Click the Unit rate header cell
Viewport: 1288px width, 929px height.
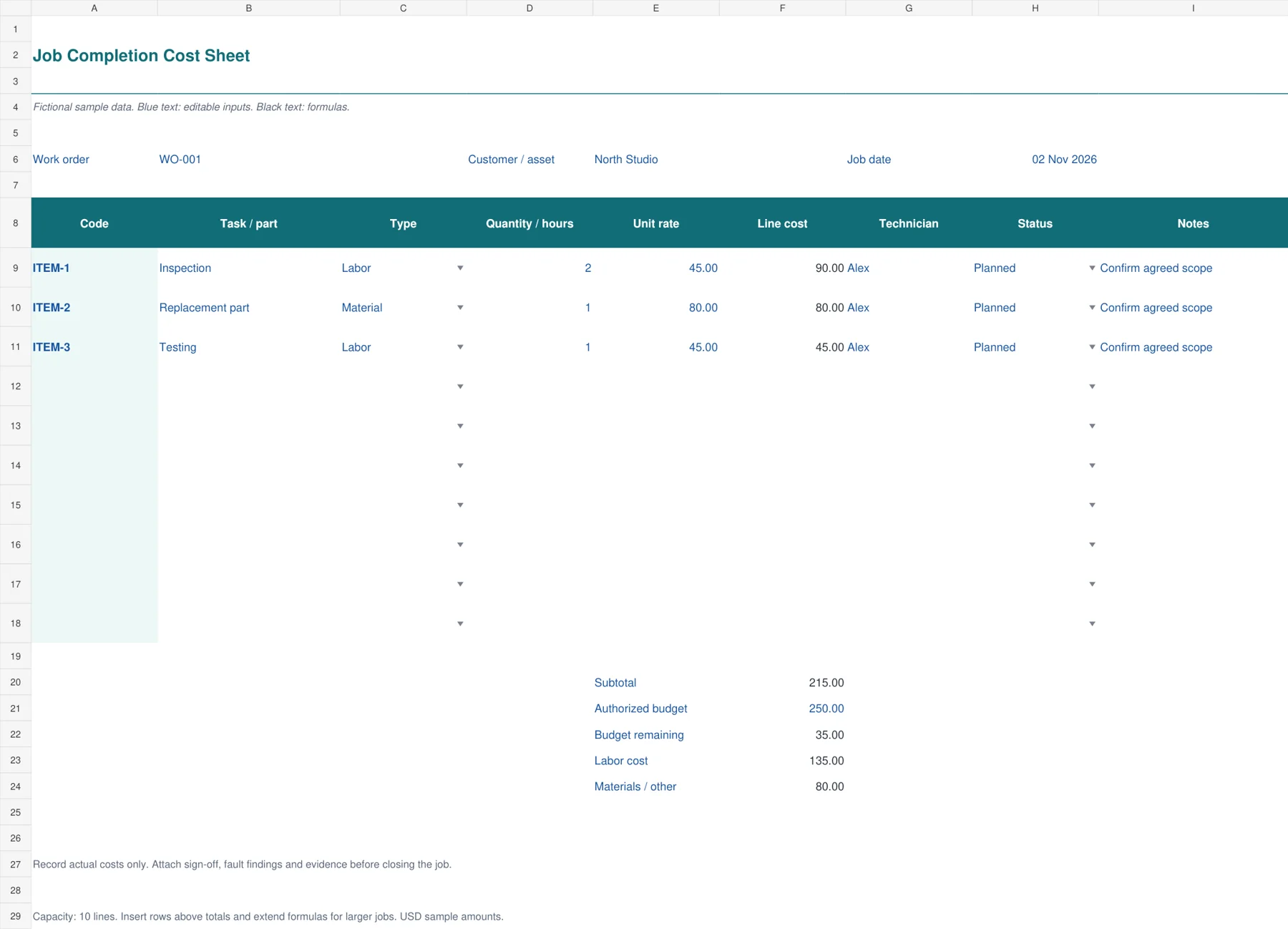point(656,223)
